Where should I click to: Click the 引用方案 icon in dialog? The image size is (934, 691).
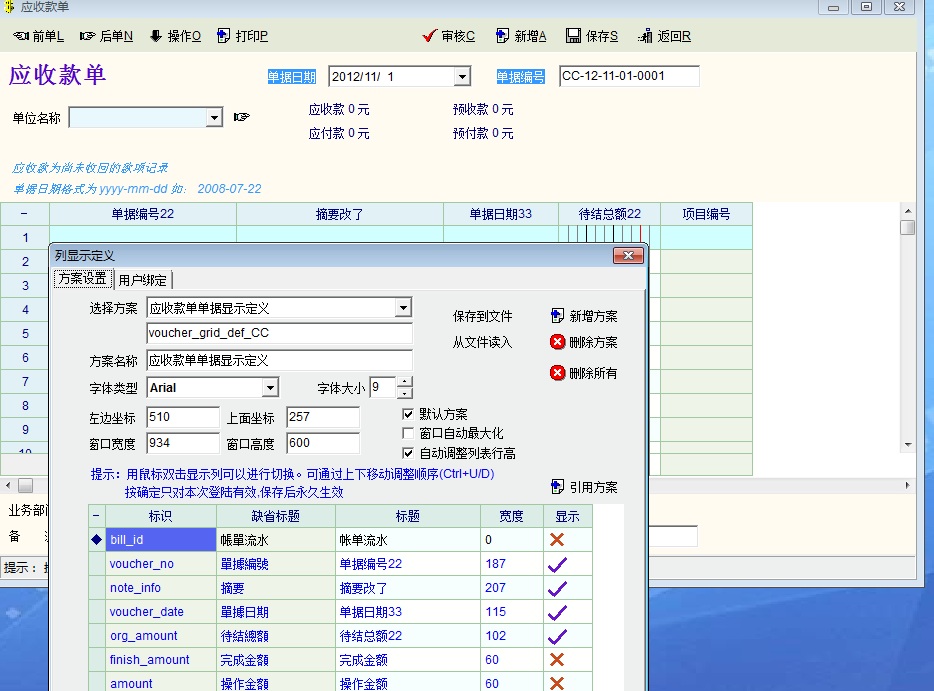pos(558,487)
